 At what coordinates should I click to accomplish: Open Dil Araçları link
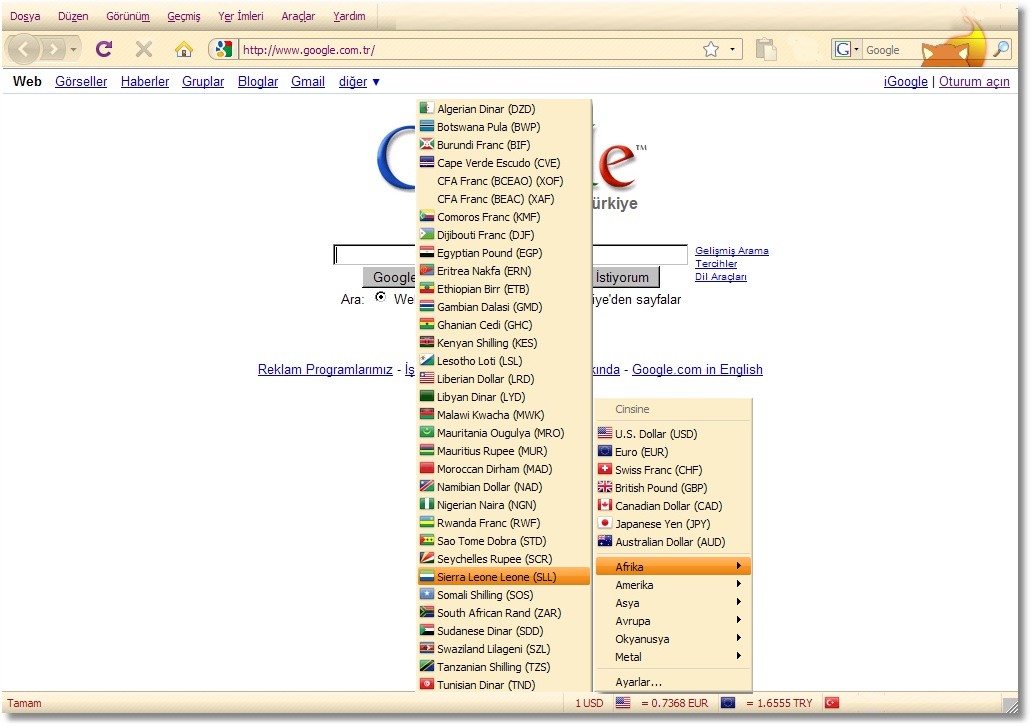click(721, 276)
